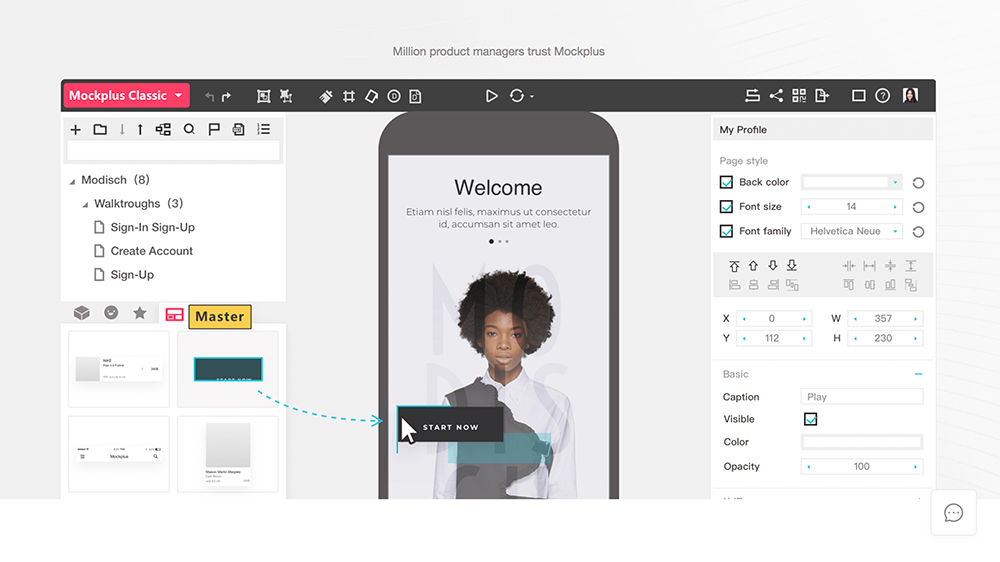This screenshot has width=1000, height=562.
Task: Click the help question mark icon
Action: 882,96
